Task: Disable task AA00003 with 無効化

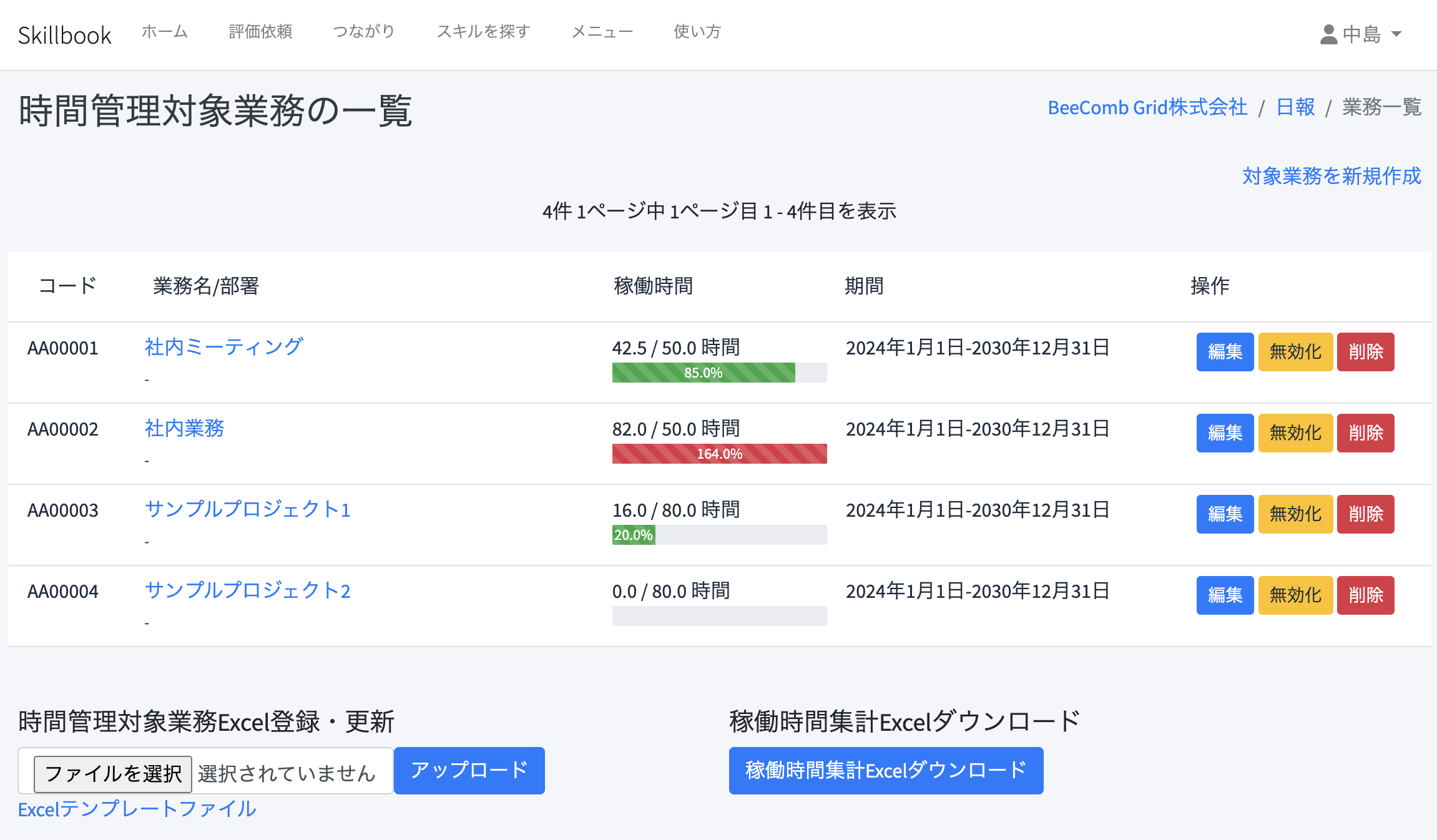Action: [x=1295, y=514]
